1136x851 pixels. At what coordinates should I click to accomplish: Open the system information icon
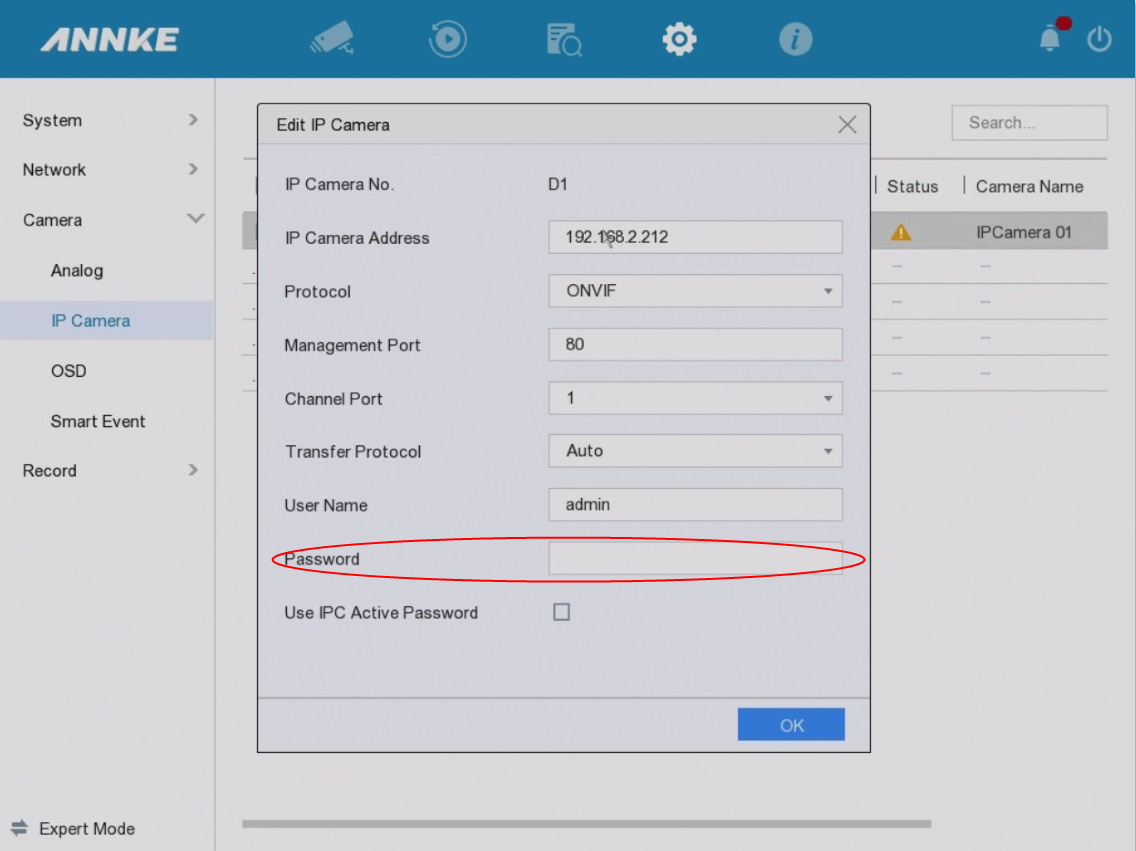[795, 39]
